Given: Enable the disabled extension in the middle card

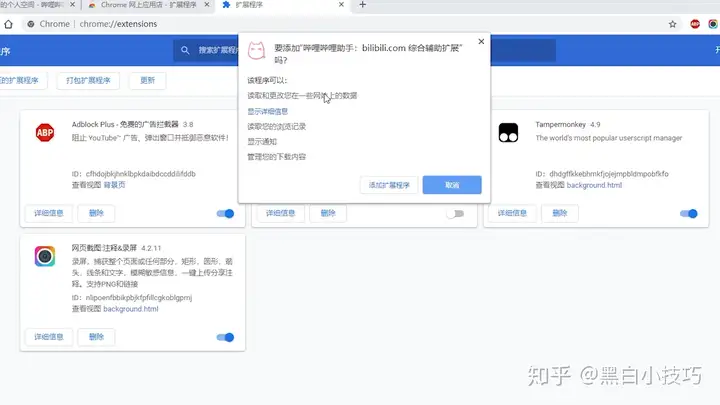Looking at the screenshot, I should click(x=455, y=214).
